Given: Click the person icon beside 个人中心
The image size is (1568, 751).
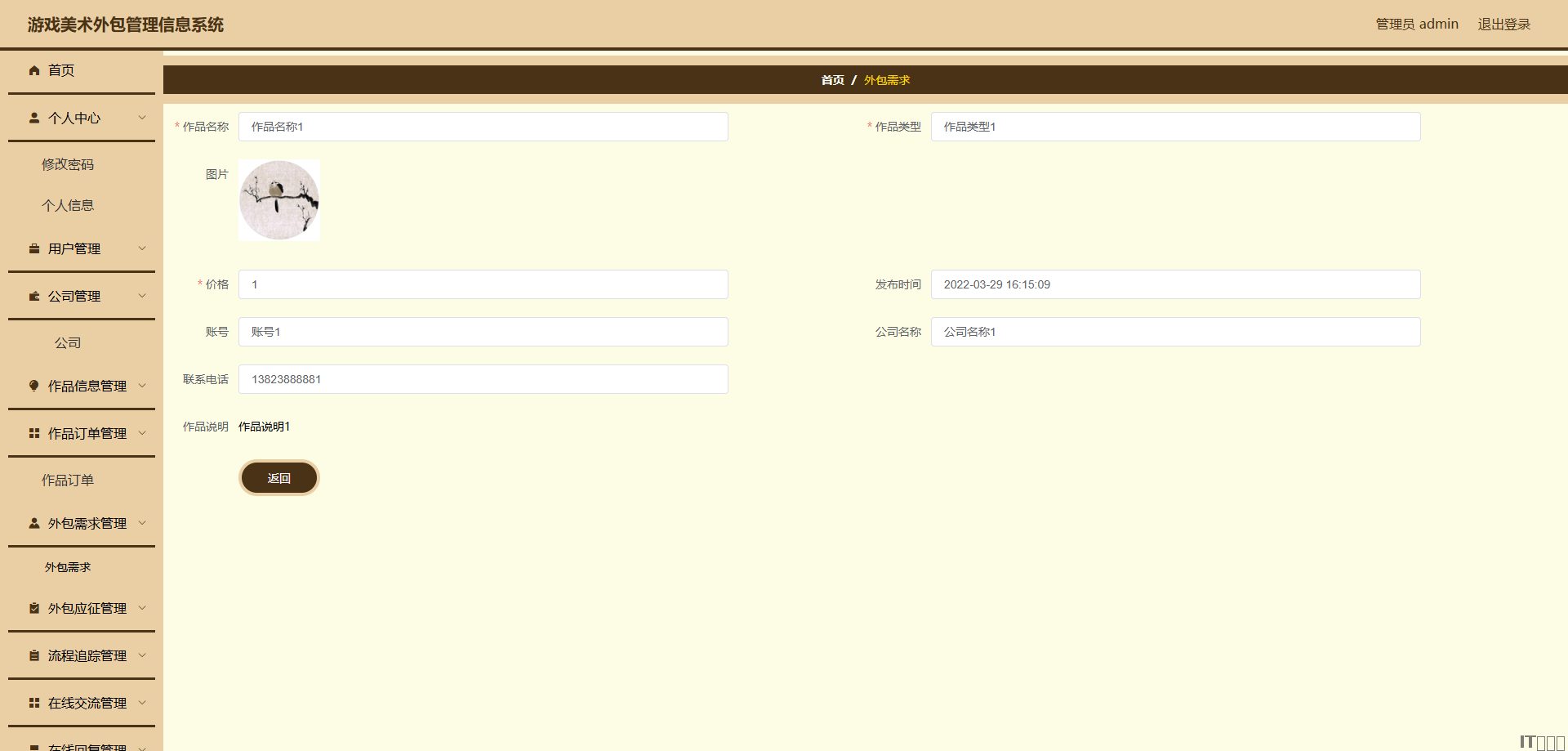Looking at the screenshot, I should pyautogui.click(x=34, y=118).
